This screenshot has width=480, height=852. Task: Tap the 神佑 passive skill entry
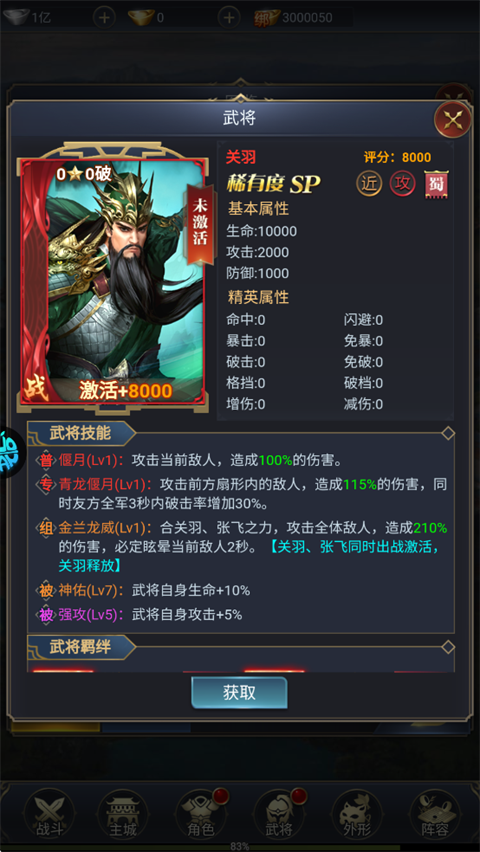pos(145,590)
